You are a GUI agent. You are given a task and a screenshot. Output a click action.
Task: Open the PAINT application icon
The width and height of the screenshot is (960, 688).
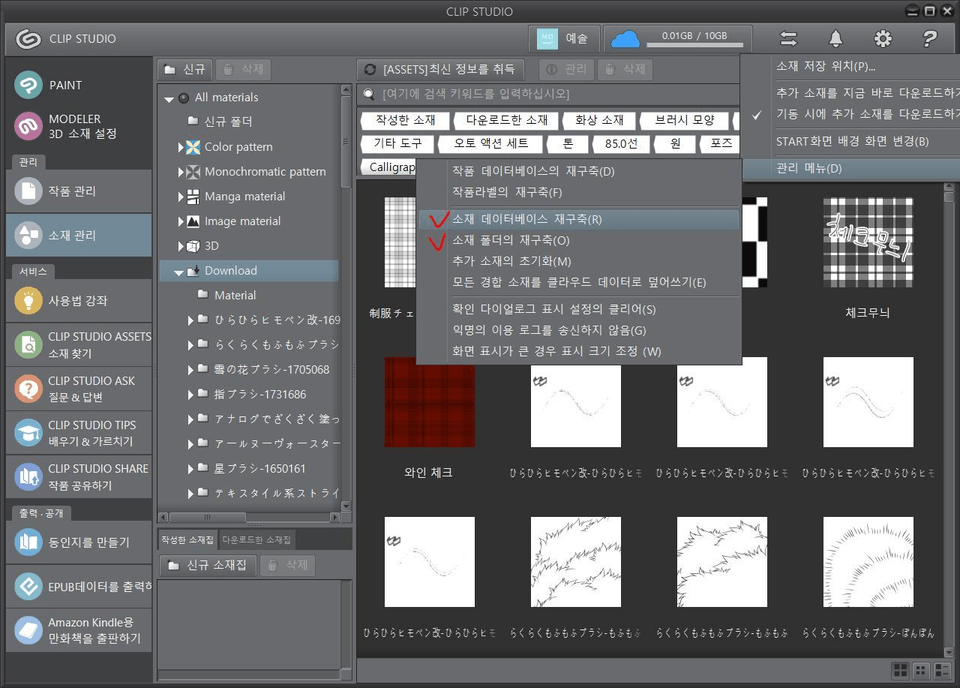[28, 85]
